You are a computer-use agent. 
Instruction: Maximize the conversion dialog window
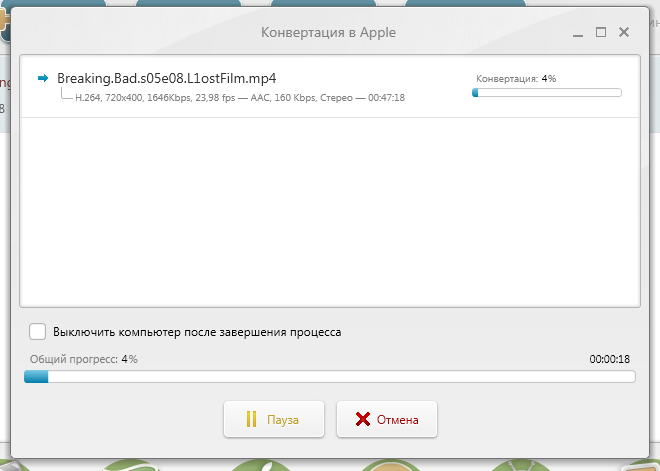click(x=601, y=32)
